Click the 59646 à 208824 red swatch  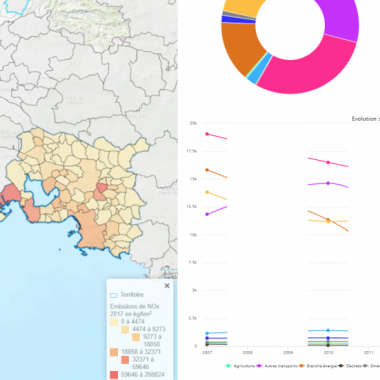(114, 375)
